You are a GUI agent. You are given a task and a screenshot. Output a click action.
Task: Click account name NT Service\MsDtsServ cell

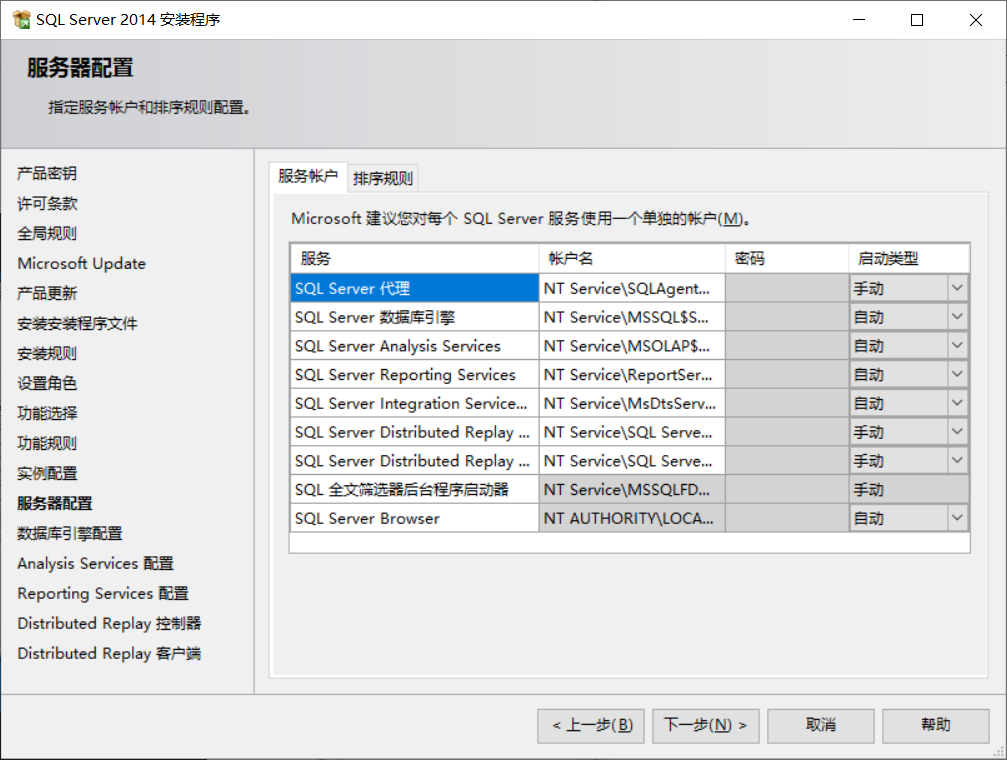click(x=632, y=403)
